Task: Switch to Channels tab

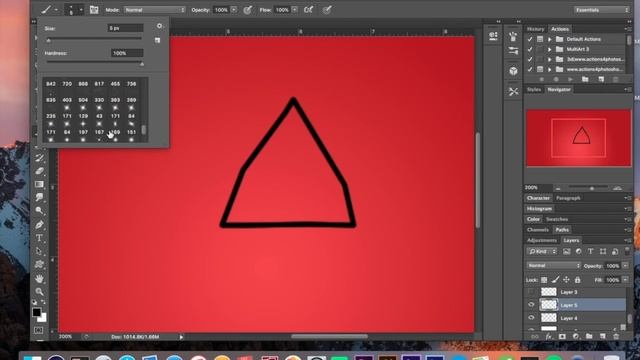Action: 538,230
